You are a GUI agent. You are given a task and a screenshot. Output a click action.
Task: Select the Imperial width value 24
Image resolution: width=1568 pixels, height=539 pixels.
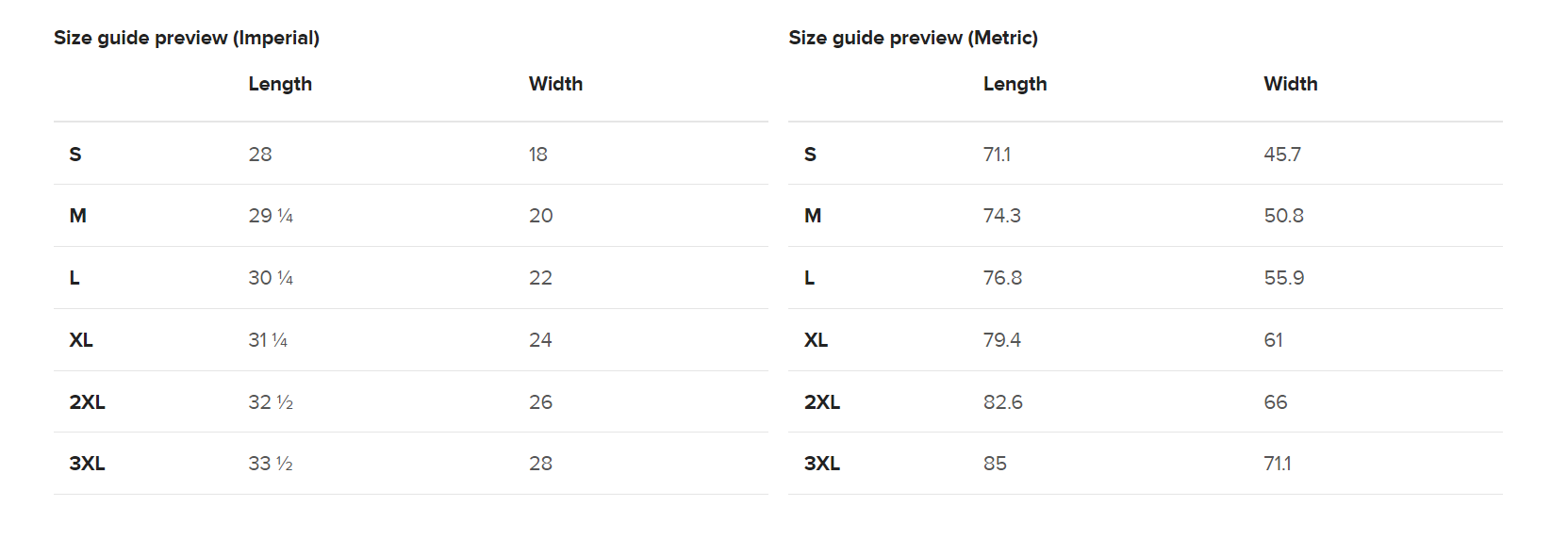click(x=540, y=340)
